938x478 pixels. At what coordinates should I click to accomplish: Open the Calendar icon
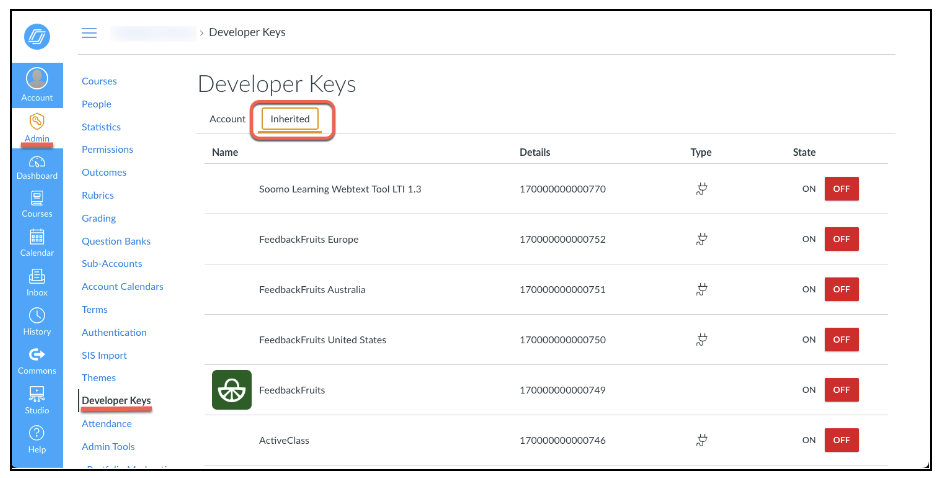coord(37,237)
